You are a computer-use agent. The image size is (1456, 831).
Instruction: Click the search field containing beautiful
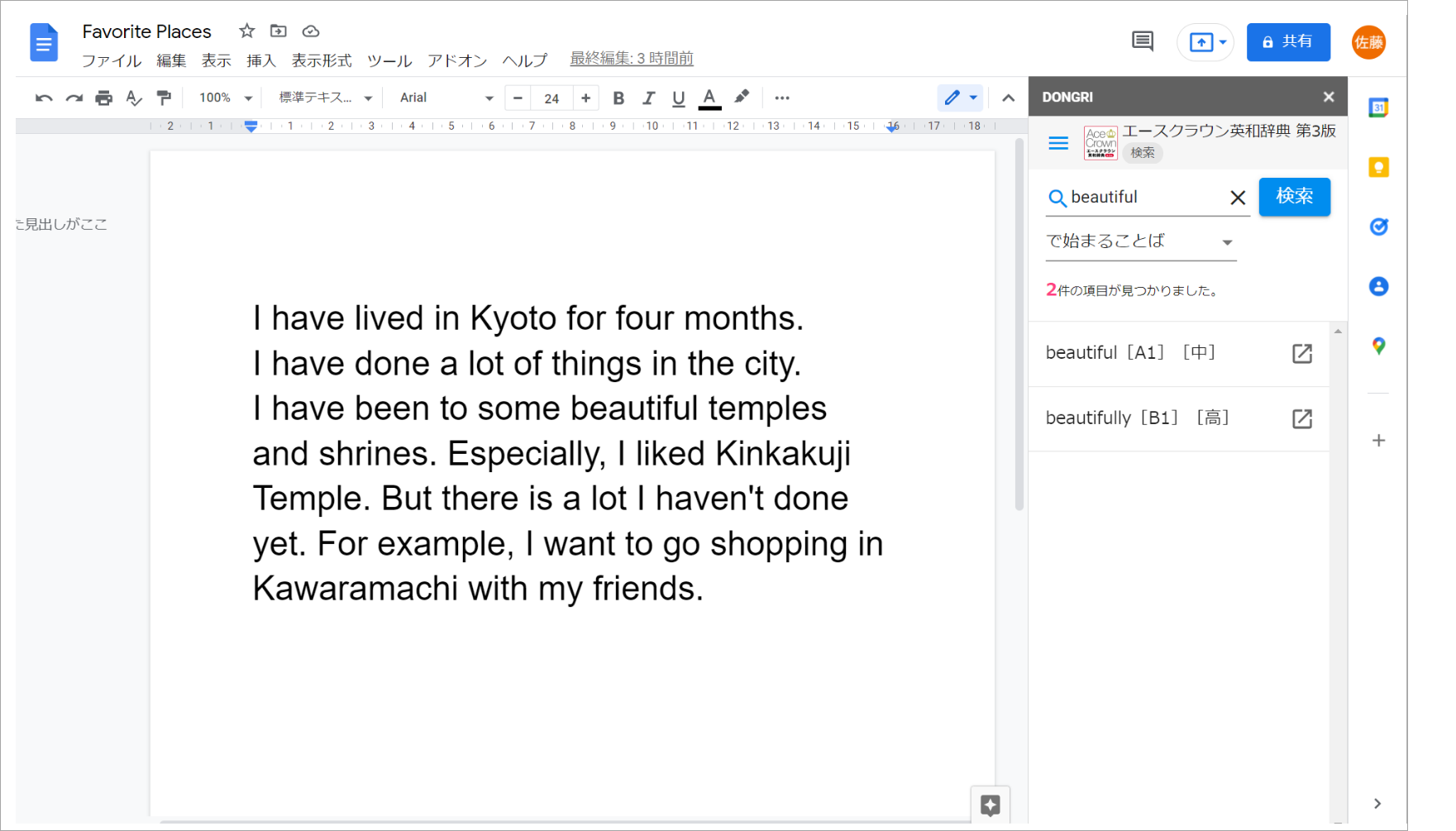click(1148, 198)
